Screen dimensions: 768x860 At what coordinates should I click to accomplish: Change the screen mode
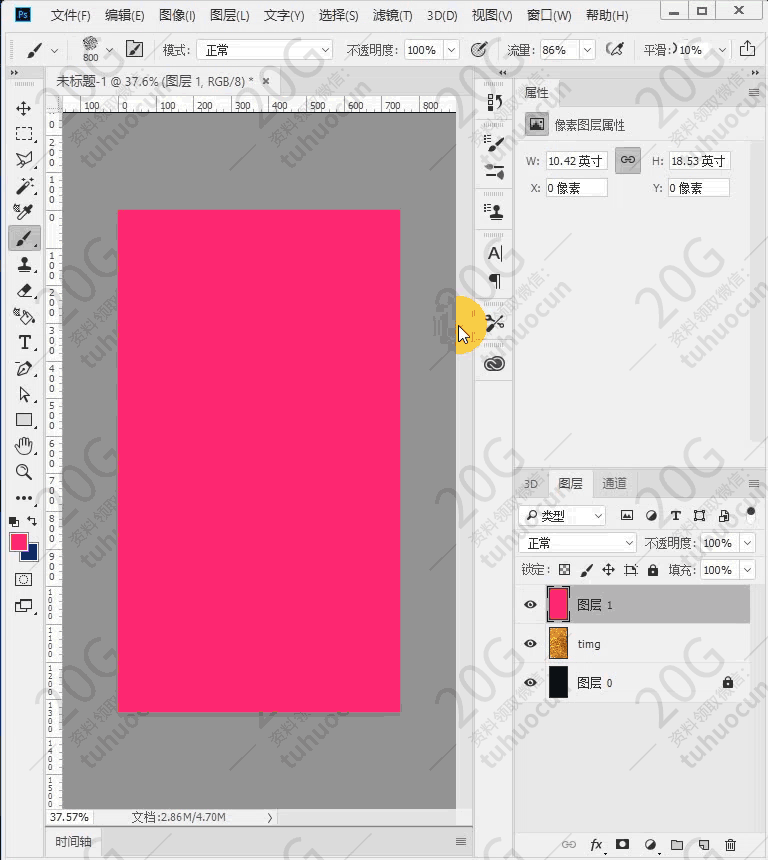[x=24, y=606]
